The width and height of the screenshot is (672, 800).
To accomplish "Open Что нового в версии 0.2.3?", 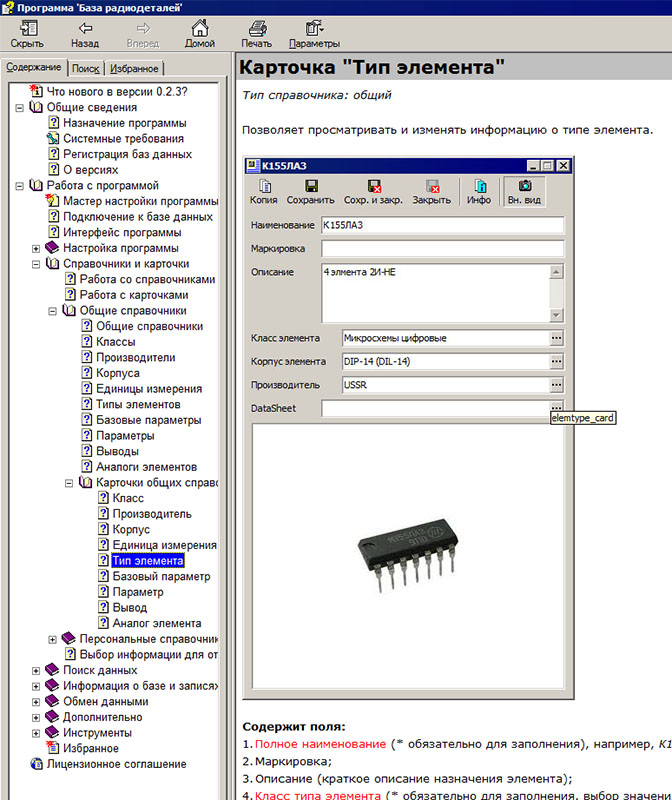I will click(x=117, y=92).
